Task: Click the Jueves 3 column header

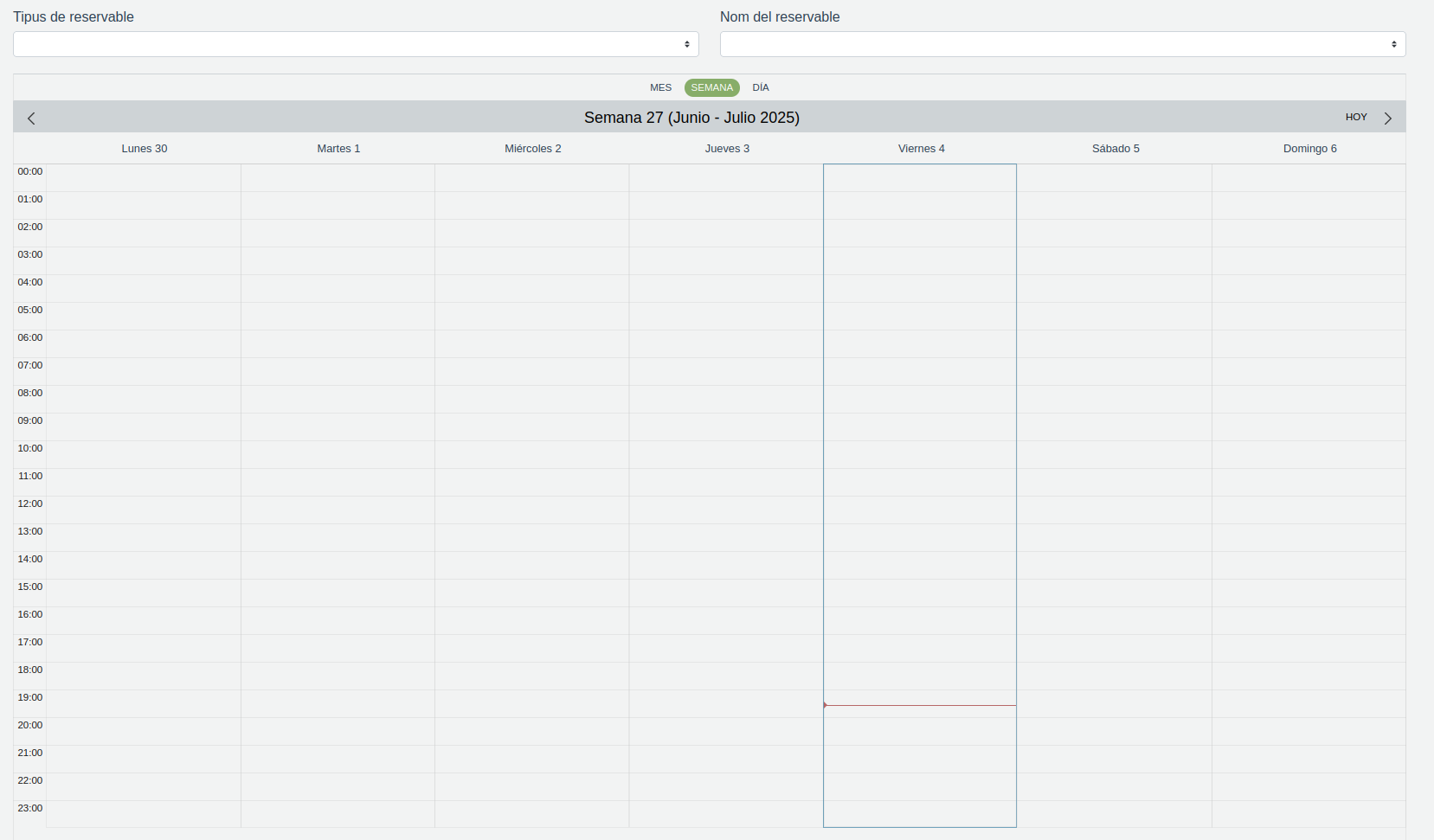Action: (727, 149)
